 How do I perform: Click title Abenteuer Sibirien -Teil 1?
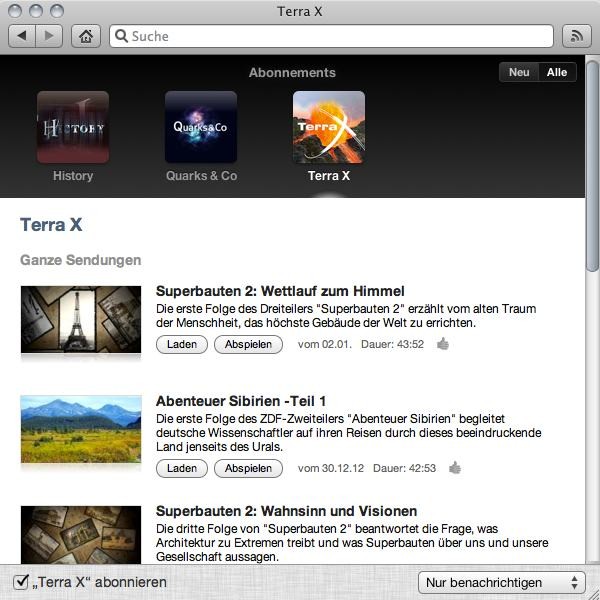tap(241, 401)
